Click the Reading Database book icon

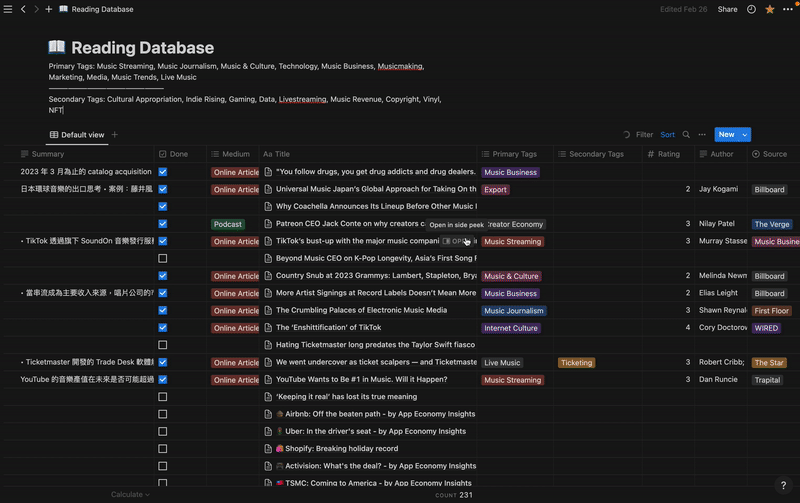(x=57, y=47)
